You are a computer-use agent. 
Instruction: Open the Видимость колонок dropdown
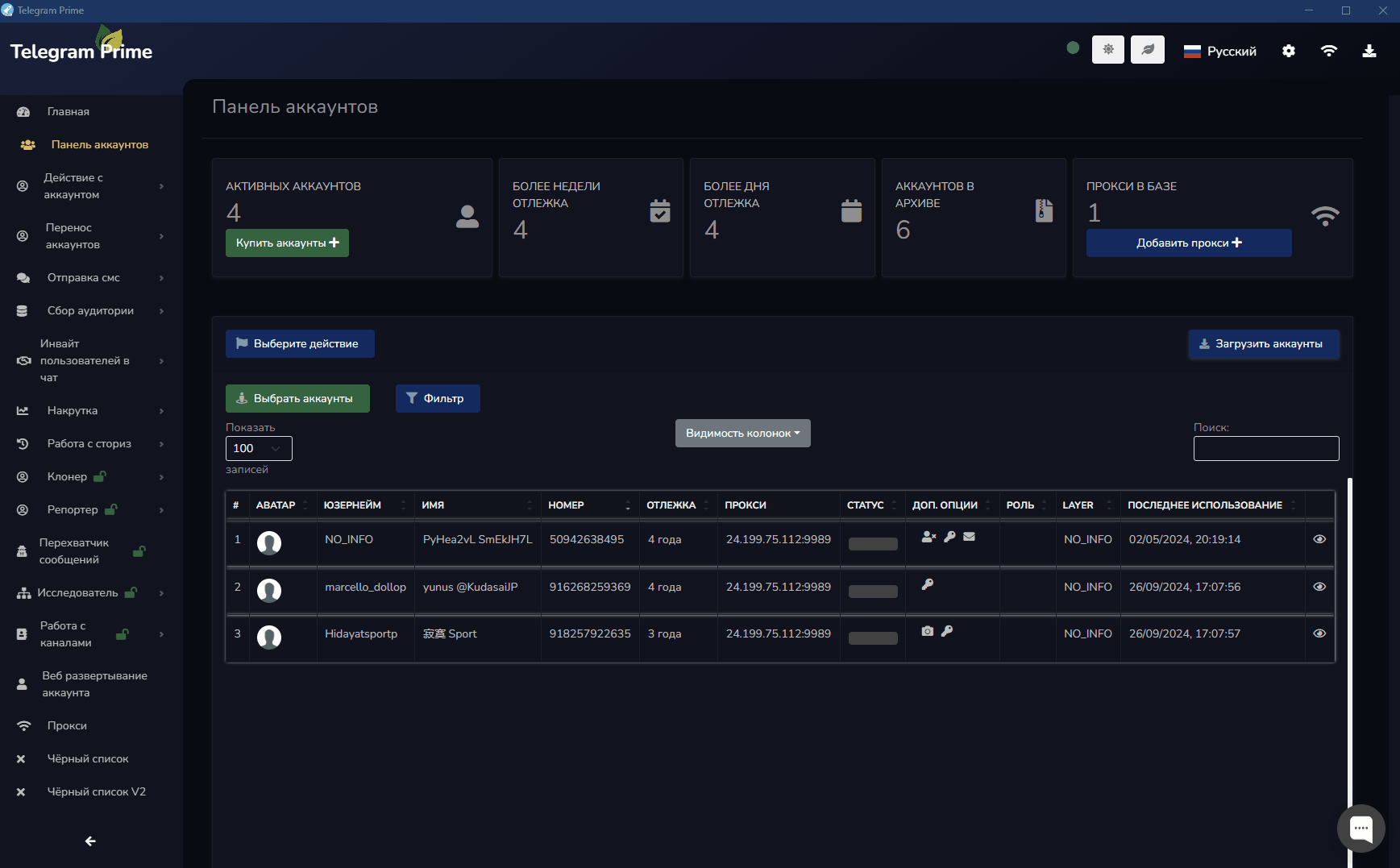click(742, 433)
